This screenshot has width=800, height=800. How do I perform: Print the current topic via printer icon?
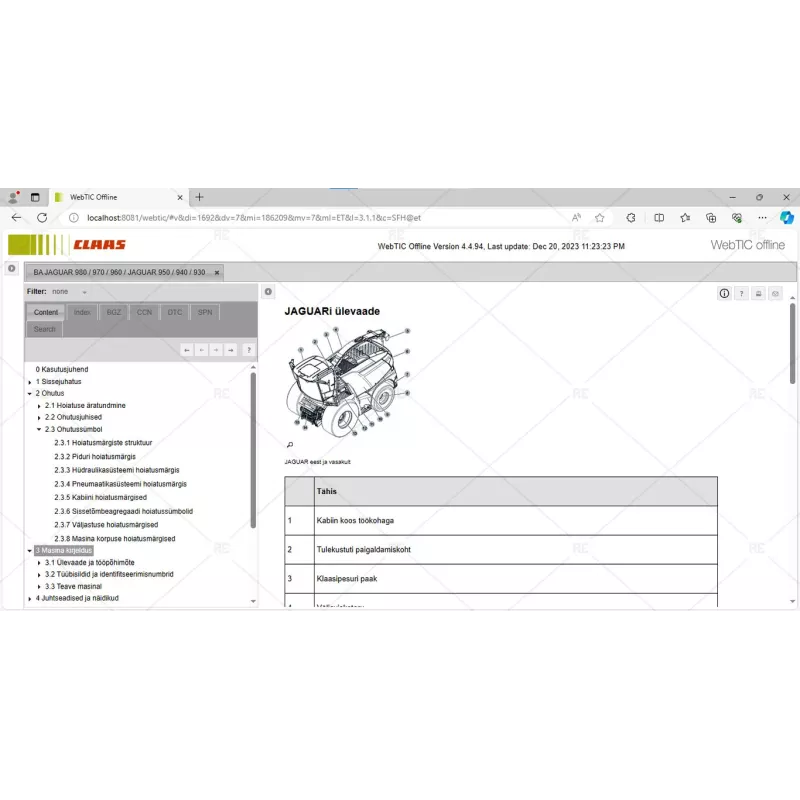point(758,292)
